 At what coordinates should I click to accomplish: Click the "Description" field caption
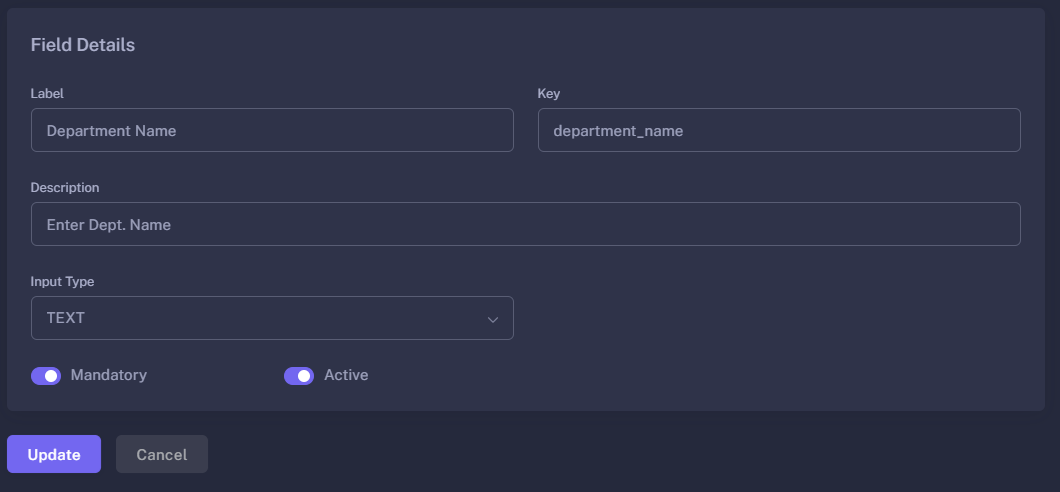65,187
